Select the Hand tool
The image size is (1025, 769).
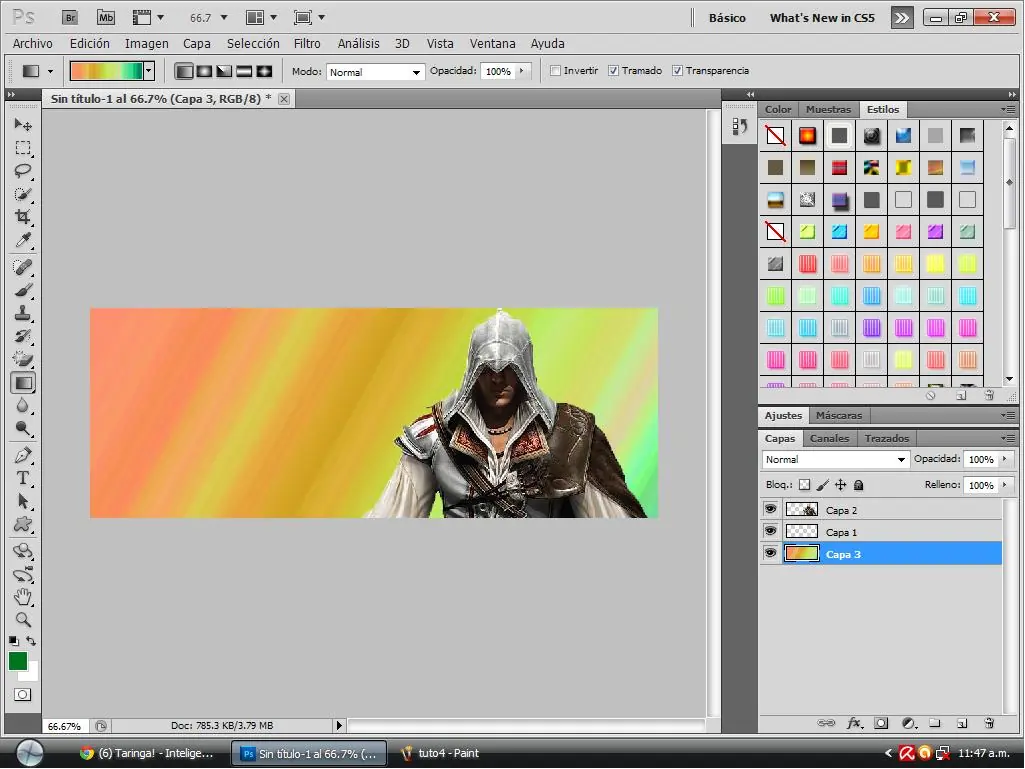point(23,596)
